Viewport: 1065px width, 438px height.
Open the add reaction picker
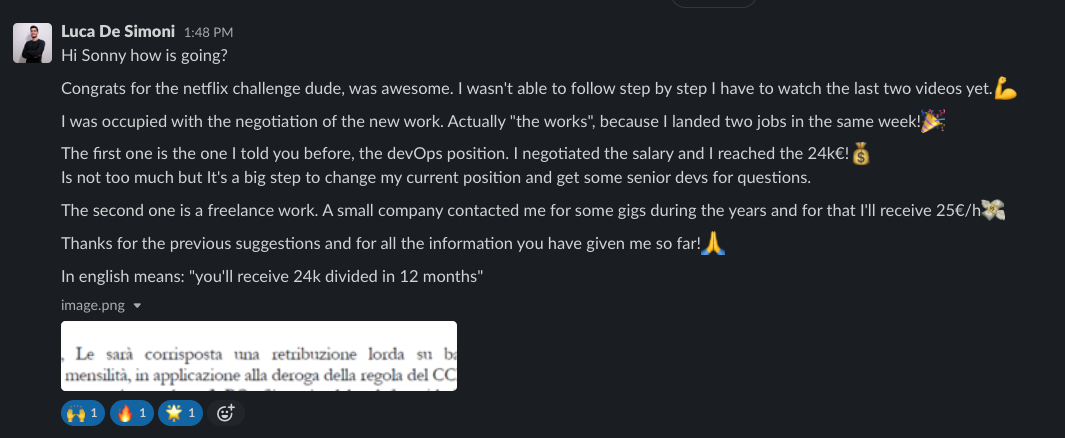point(226,412)
